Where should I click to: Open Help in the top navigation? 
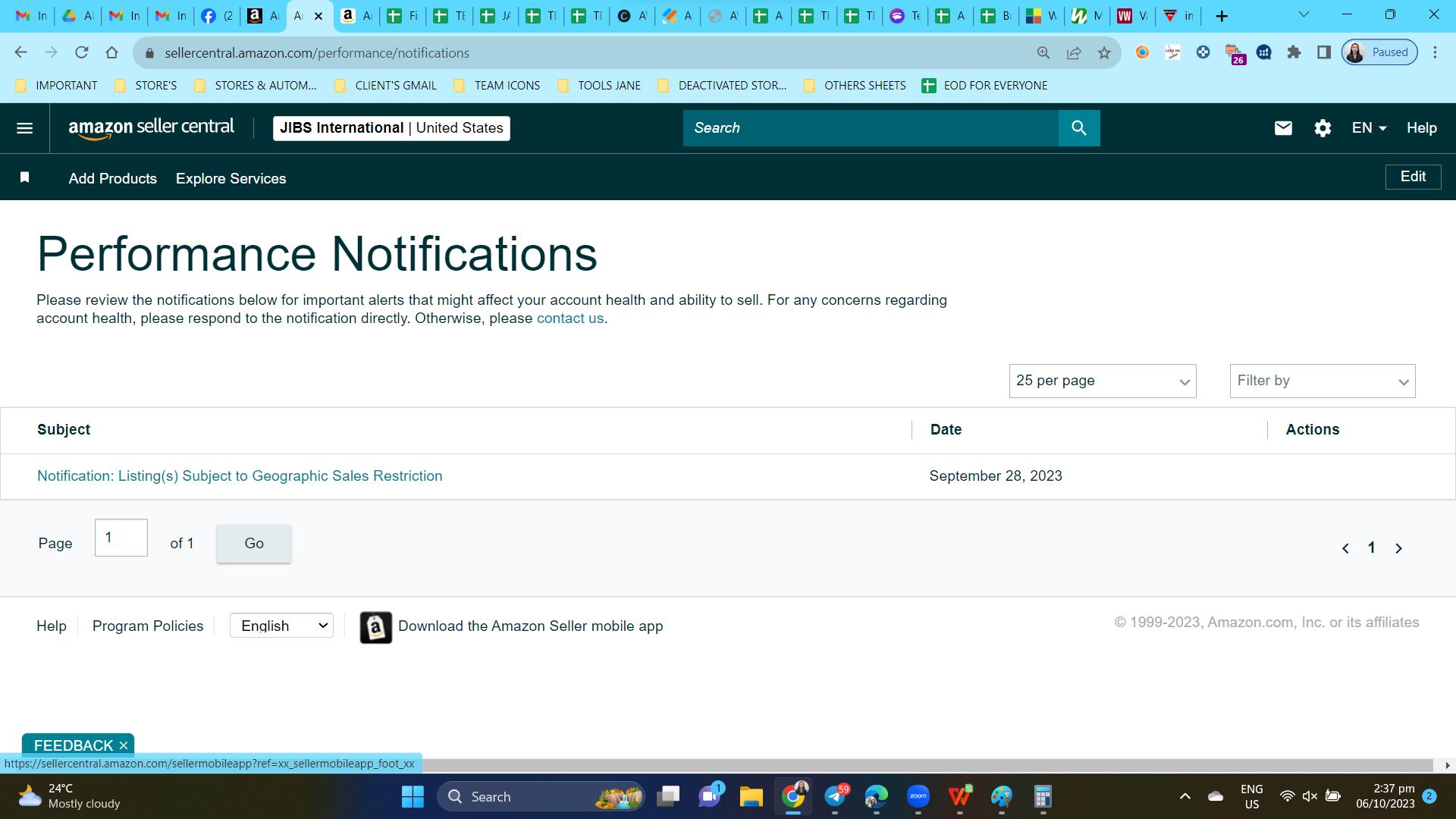pyautogui.click(x=1422, y=128)
